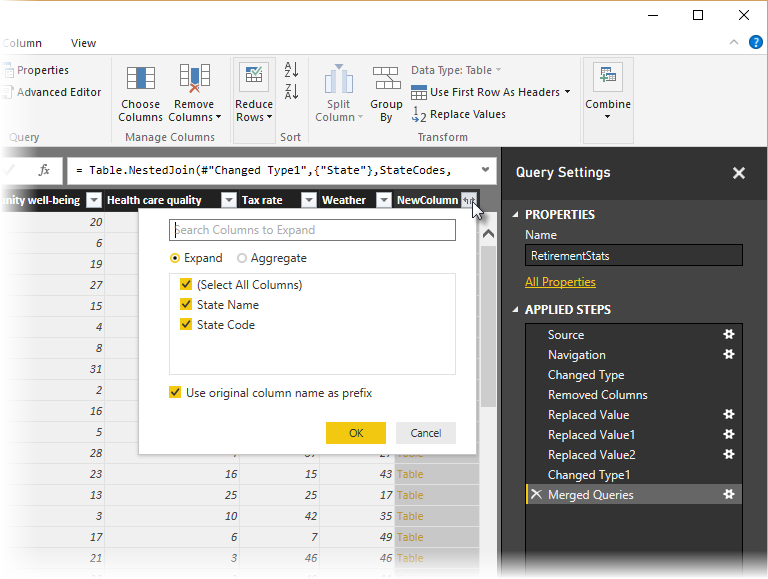Click the fx formula icon
Viewport: 768px width, 579px height.
pyautogui.click(x=45, y=170)
